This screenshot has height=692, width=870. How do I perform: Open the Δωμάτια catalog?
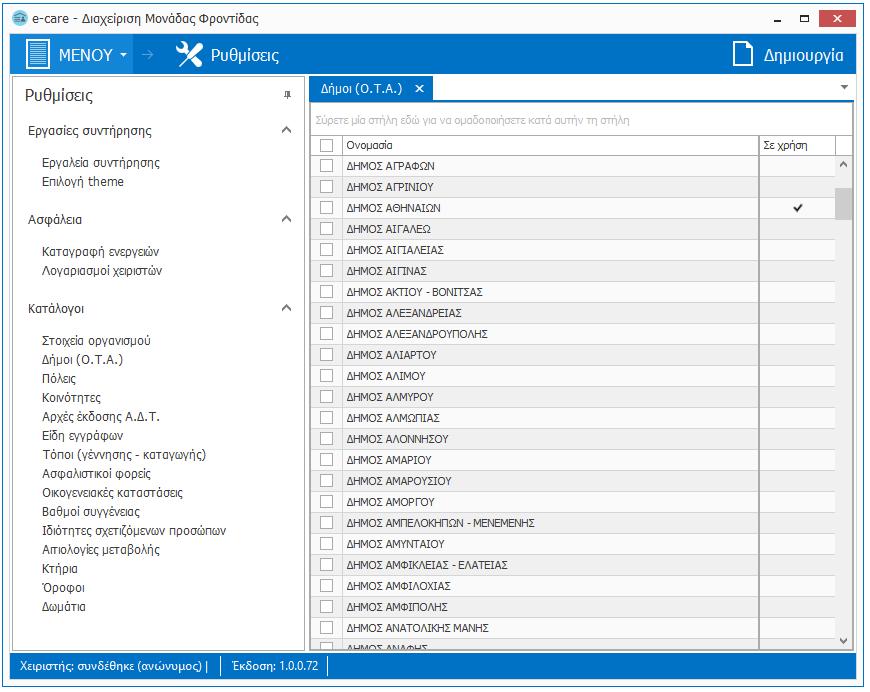(x=64, y=607)
